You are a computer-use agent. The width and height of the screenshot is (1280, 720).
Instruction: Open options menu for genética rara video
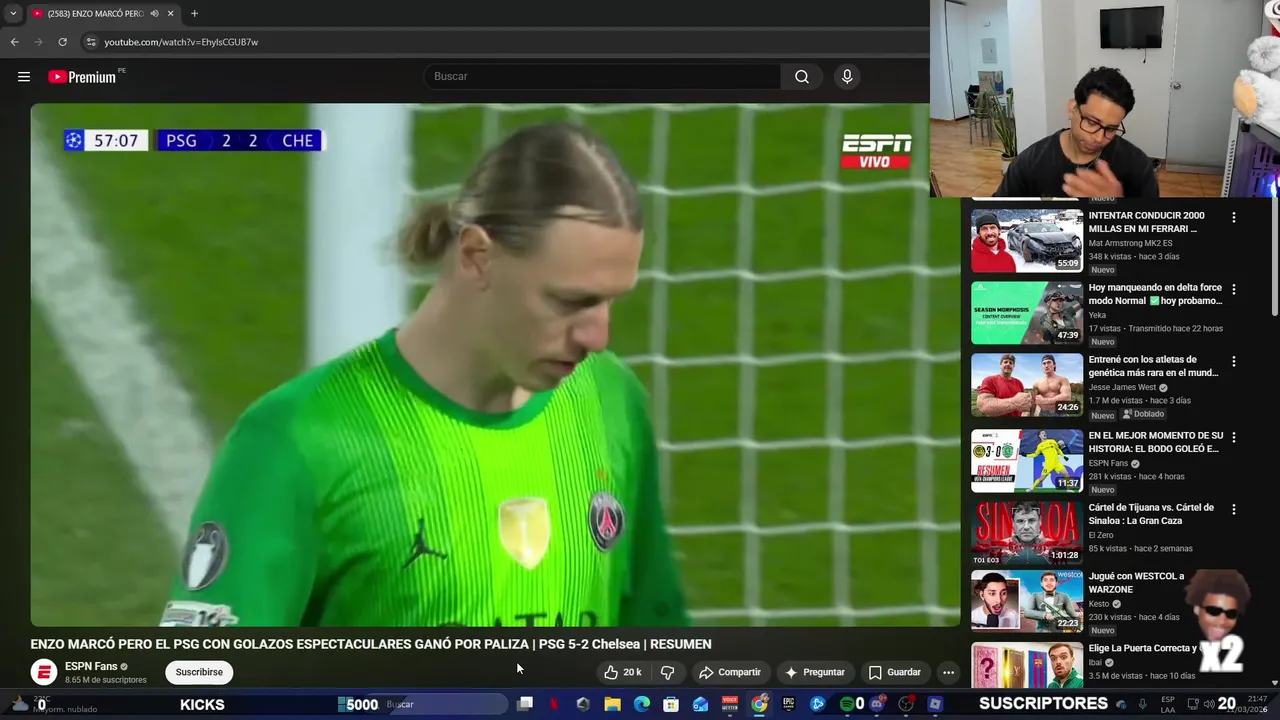coord(1234,361)
